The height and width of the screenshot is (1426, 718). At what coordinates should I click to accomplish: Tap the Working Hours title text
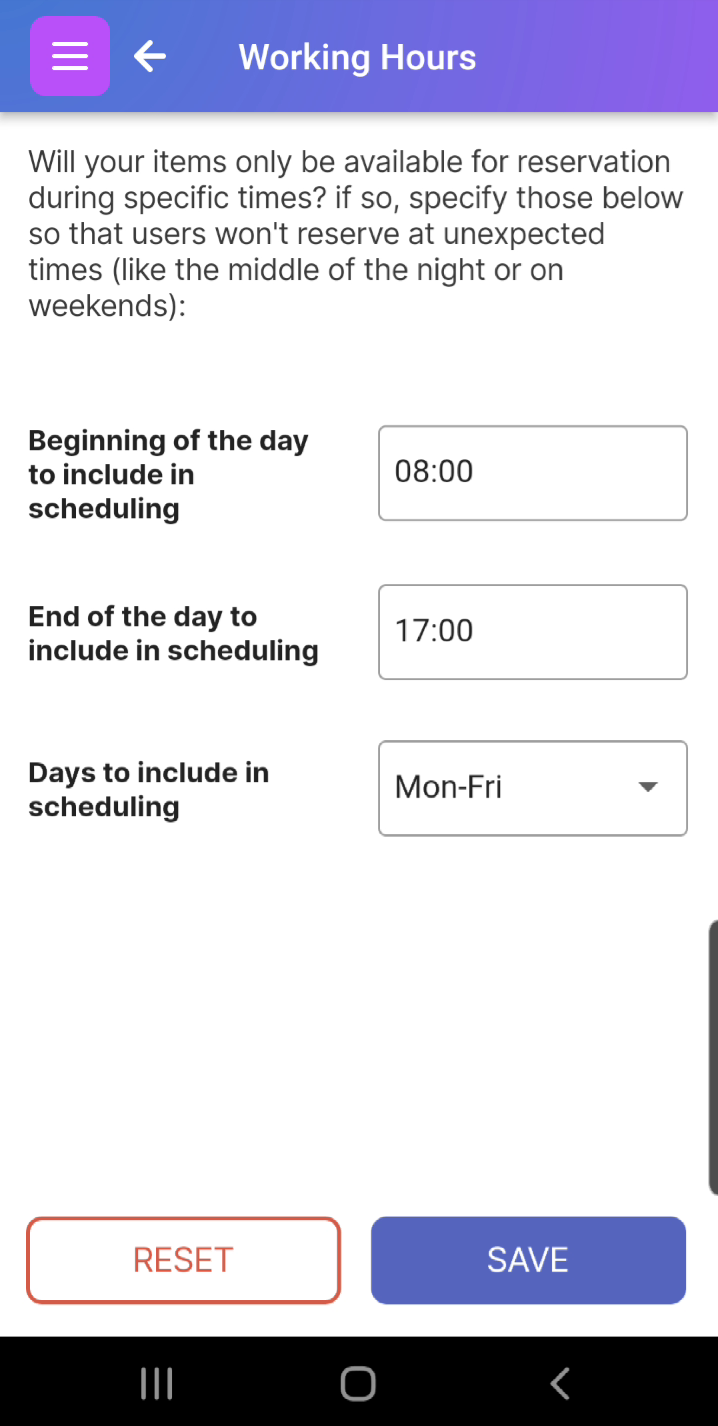tap(356, 56)
